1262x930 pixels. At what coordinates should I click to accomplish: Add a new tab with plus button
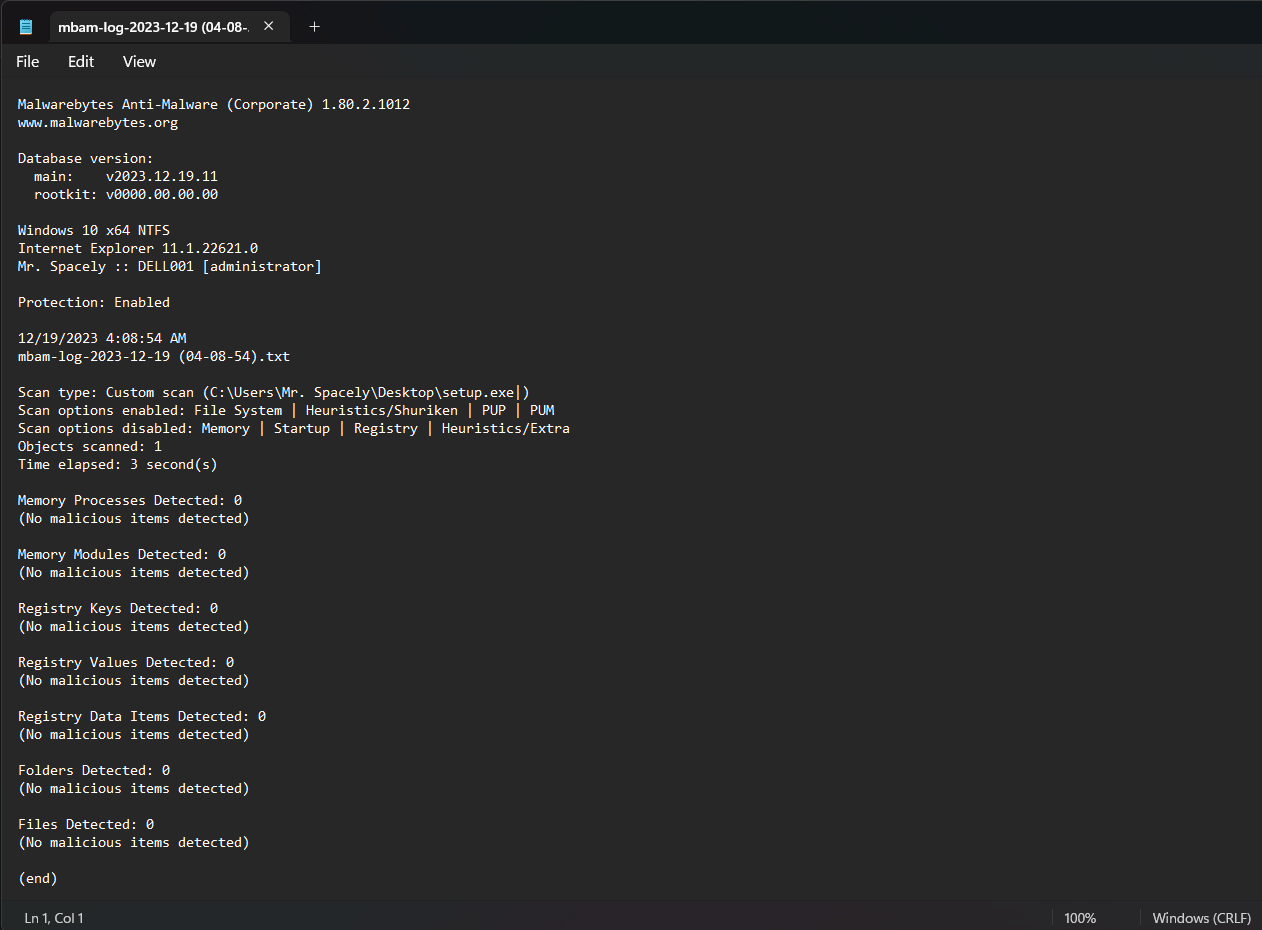pyautogui.click(x=314, y=27)
